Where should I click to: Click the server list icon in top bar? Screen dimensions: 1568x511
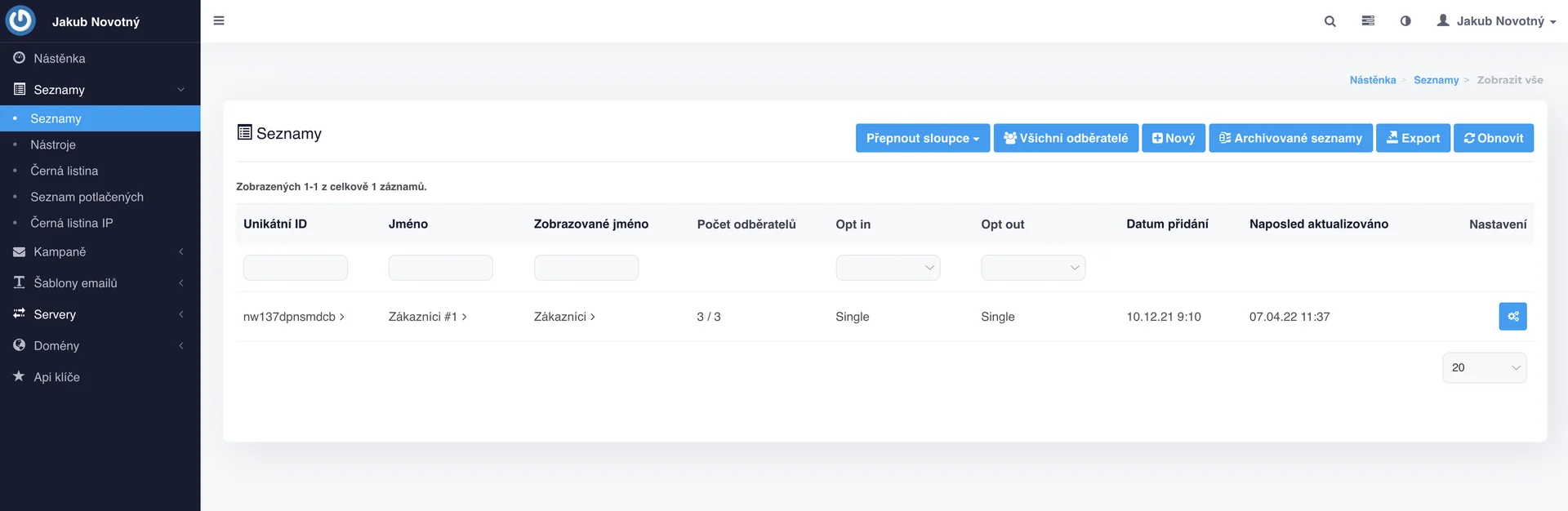pyautogui.click(x=1368, y=21)
